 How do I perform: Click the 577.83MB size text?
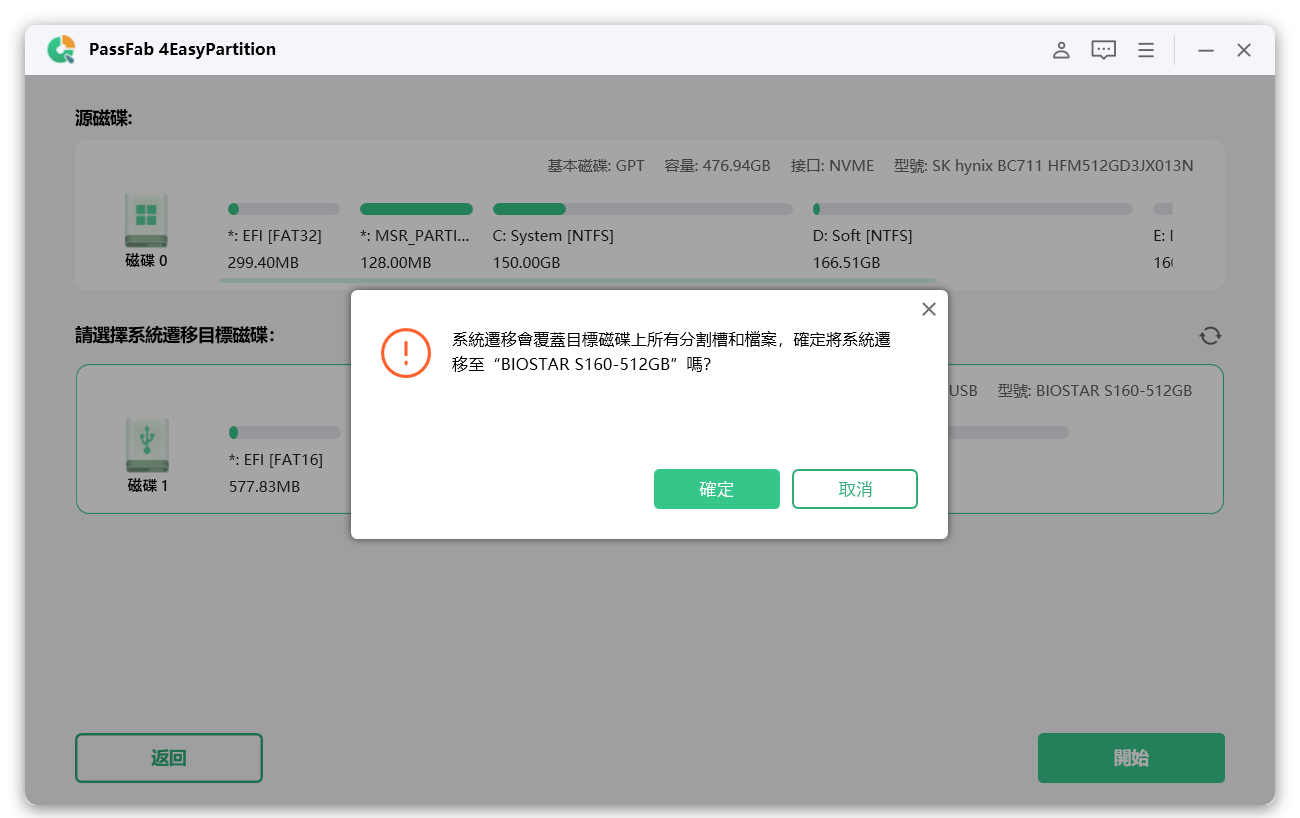coord(264,487)
